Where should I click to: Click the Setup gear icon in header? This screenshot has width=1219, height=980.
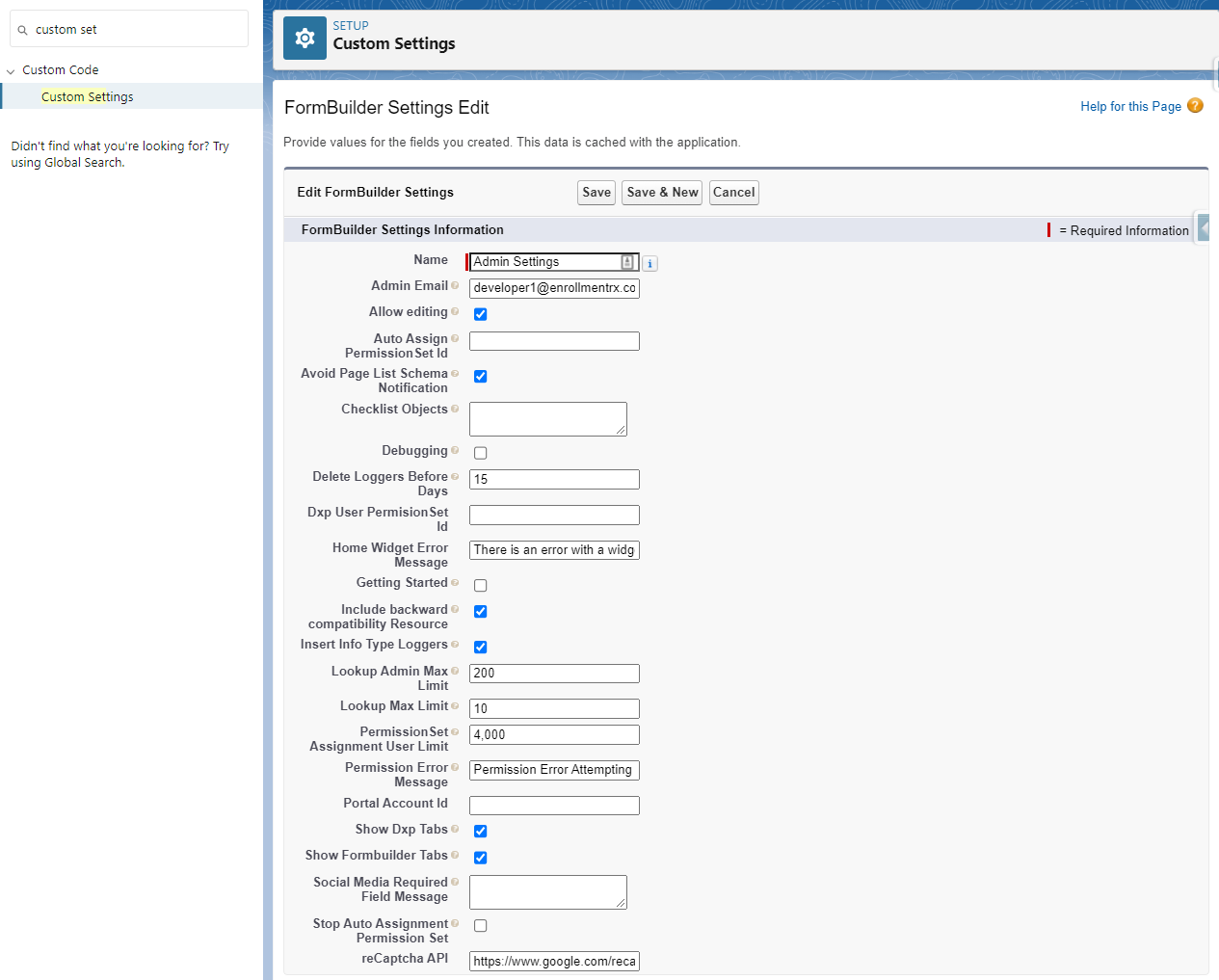[305, 38]
